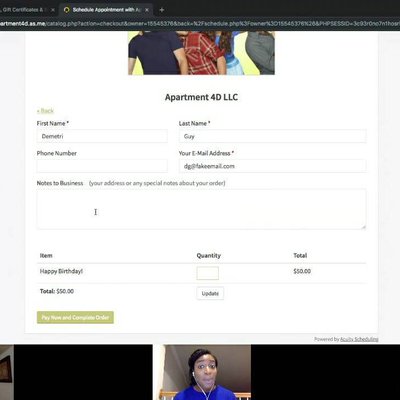Image resolution: width=400 pixels, height=400 pixels.
Task: Close the Schedule Appointment tab
Action: pos(147,10)
